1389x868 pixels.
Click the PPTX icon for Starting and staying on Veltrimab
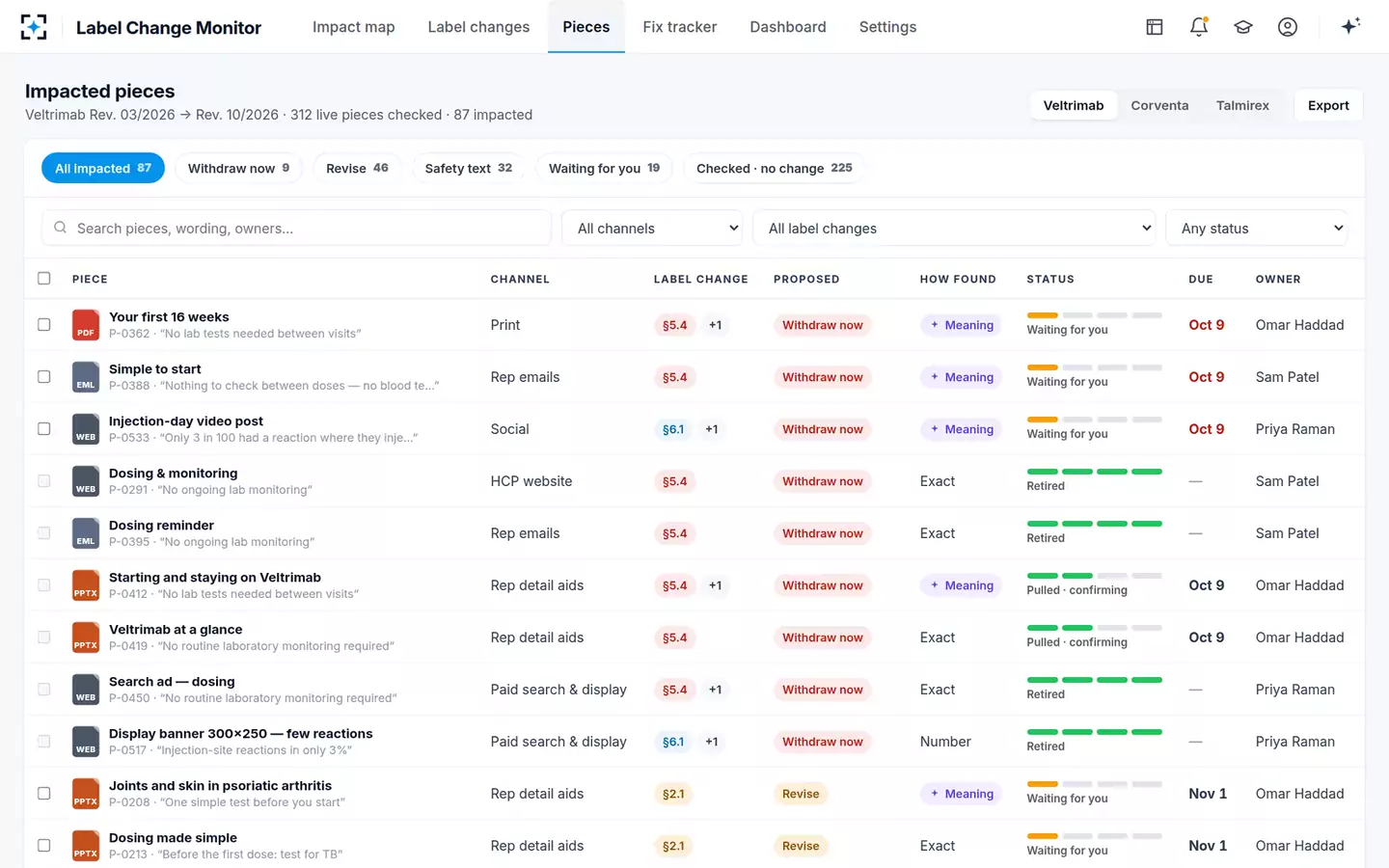(86, 585)
